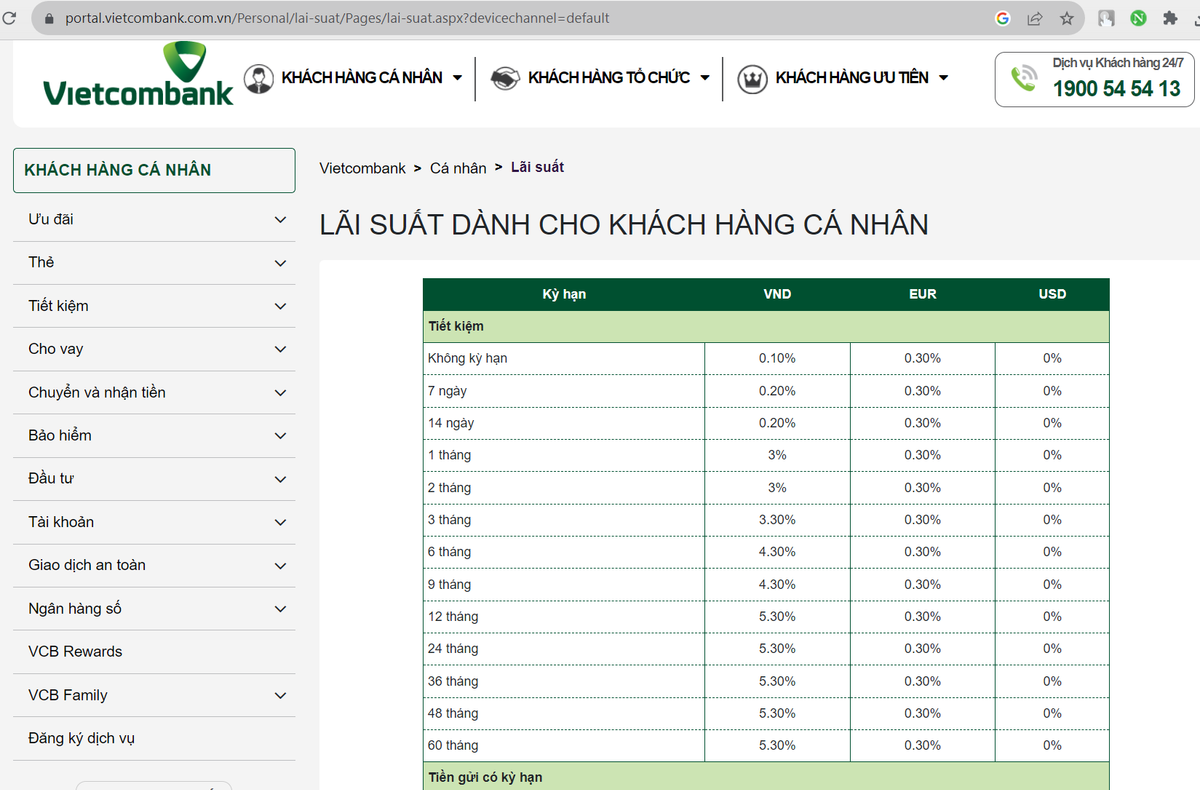This screenshot has width=1200, height=790.
Task: Click inside the browser address bar
Action: 400,17
